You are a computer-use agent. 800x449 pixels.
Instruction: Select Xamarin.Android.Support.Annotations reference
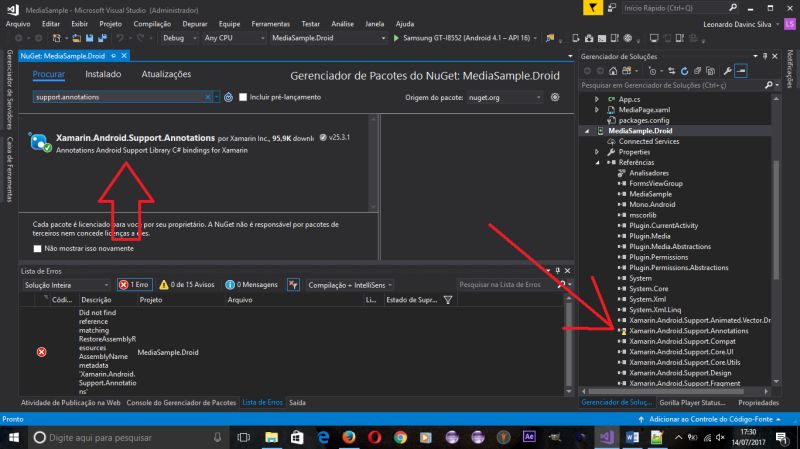point(688,331)
